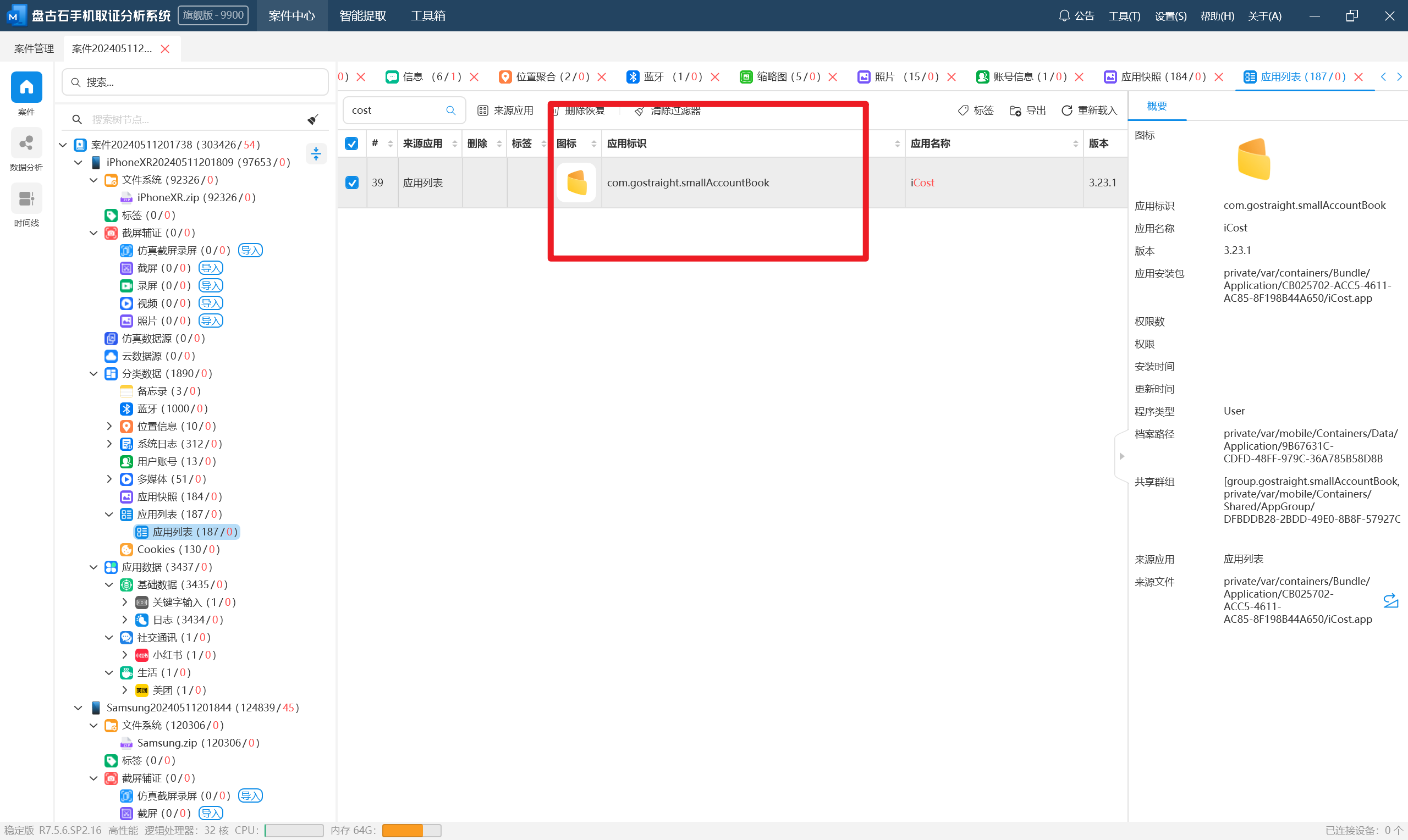Click the 导入 button next to 仿真截屏录屏

tap(250, 250)
